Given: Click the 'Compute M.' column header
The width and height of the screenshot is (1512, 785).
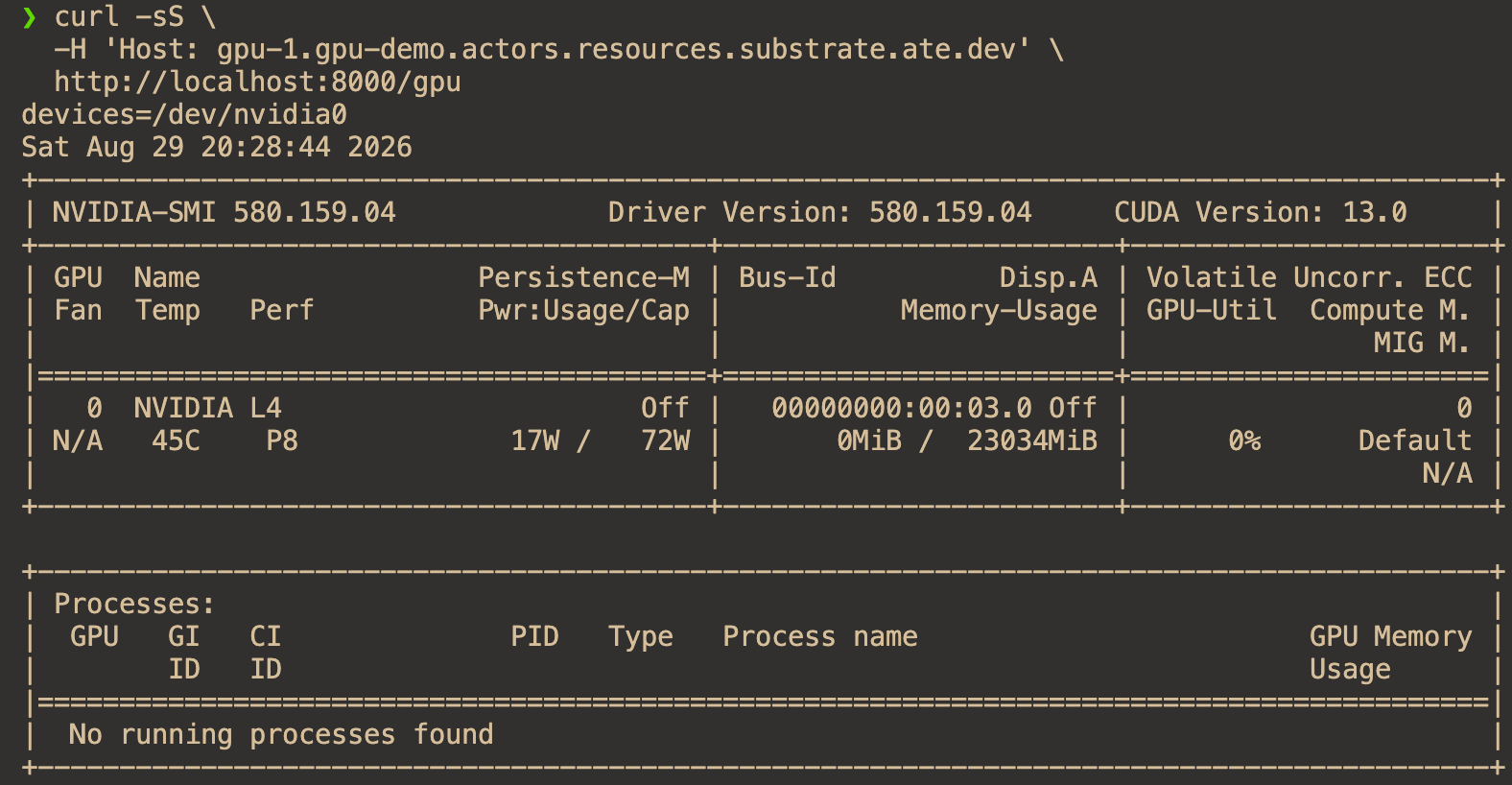Looking at the screenshot, I should 1390,311.
